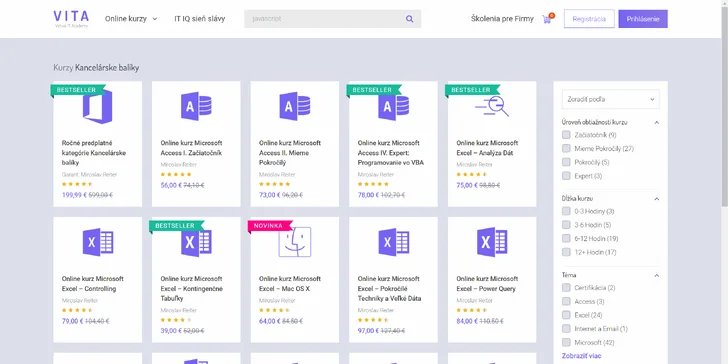Viewport: 728px width, 364px height.
Task: Click the Bestseller ribbon on the Kontingenčné Tabuľky card
Action: pos(176,226)
